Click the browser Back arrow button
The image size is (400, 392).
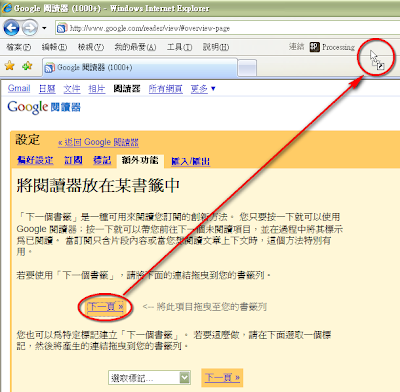click(11, 28)
